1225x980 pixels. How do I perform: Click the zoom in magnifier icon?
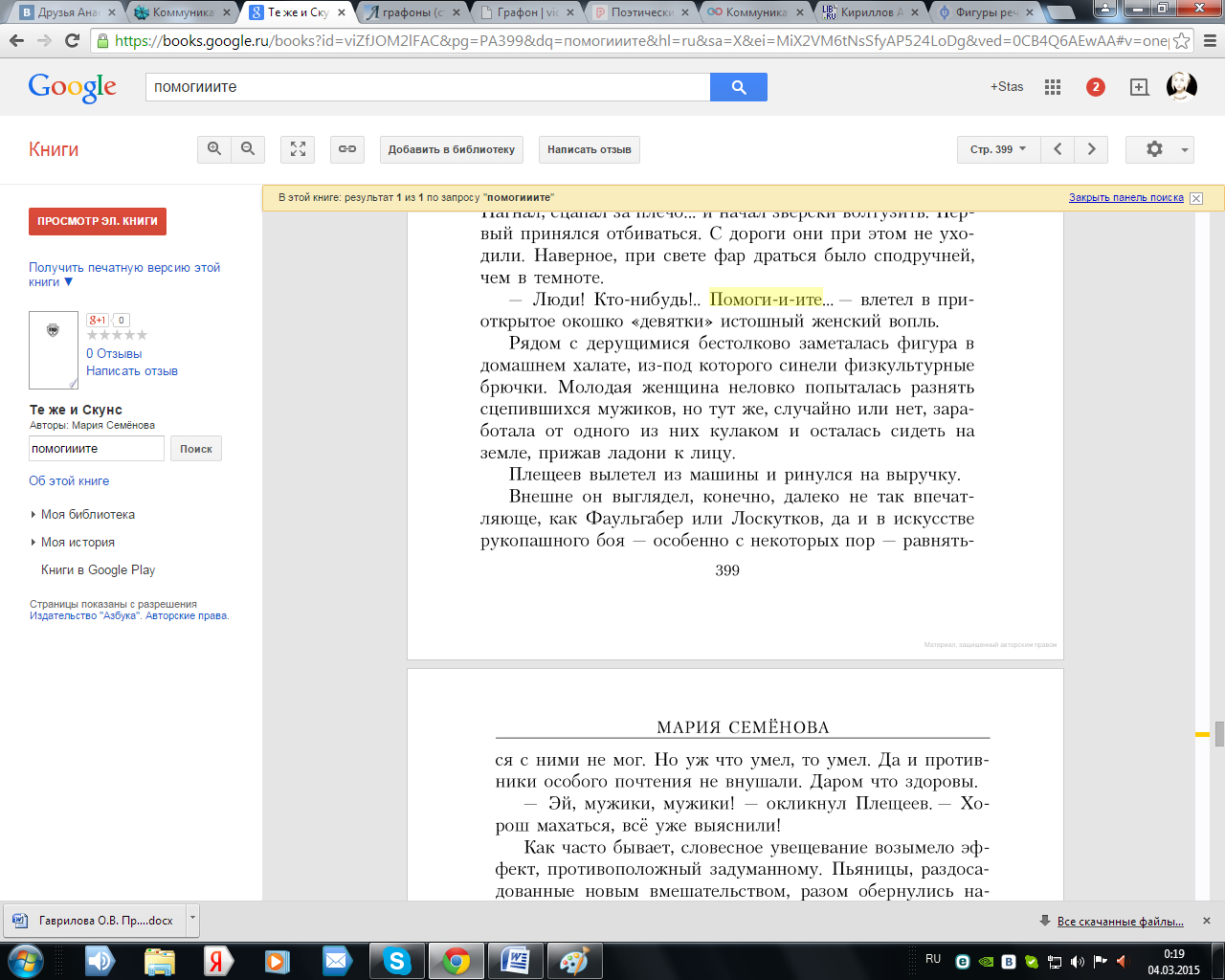tap(214, 149)
